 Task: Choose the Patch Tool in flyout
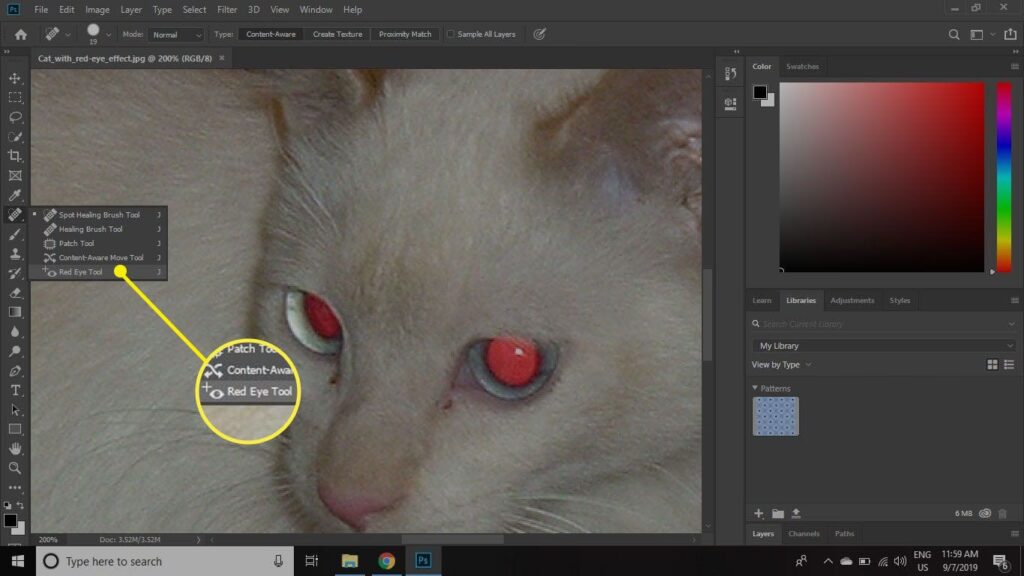(x=76, y=243)
